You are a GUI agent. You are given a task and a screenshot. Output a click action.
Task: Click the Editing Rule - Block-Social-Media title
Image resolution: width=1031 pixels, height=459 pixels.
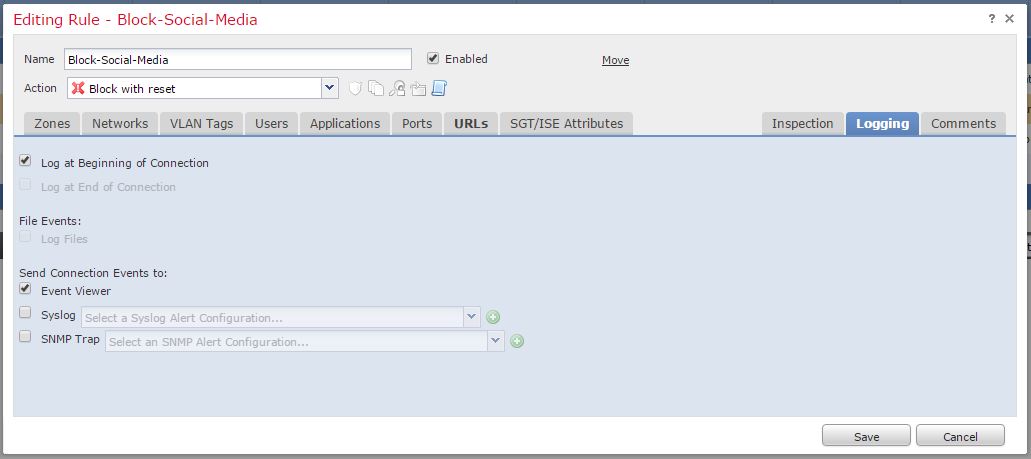(x=135, y=20)
